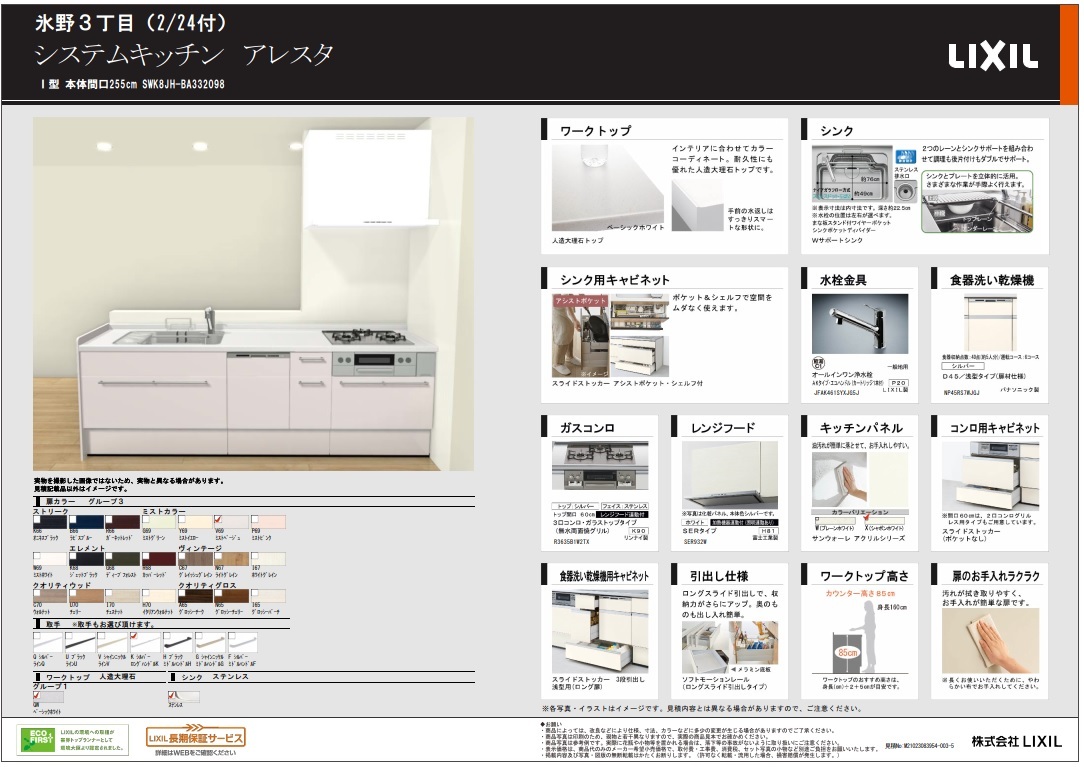Click the H61 tag in the range hood card
The height and width of the screenshot is (767, 1084).
pyautogui.click(x=769, y=531)
